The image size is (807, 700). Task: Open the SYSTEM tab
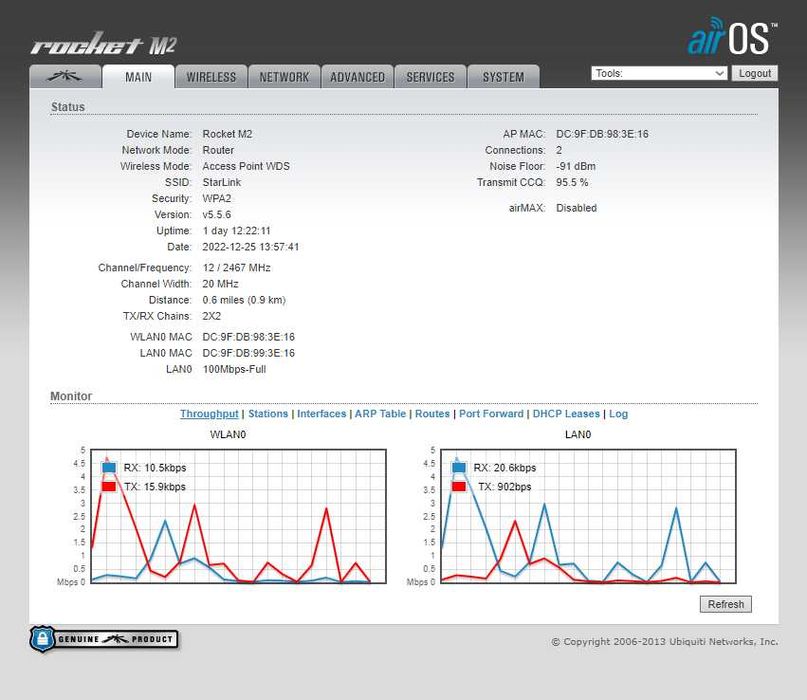[503, 77]
